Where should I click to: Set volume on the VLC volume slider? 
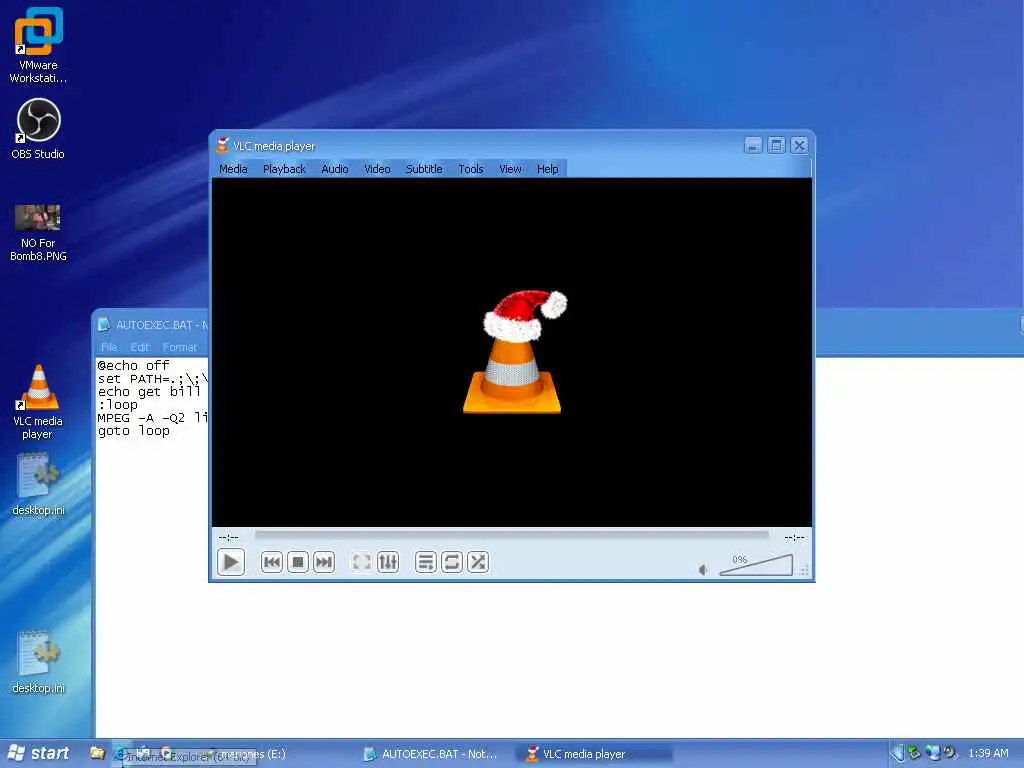[756, 565]
